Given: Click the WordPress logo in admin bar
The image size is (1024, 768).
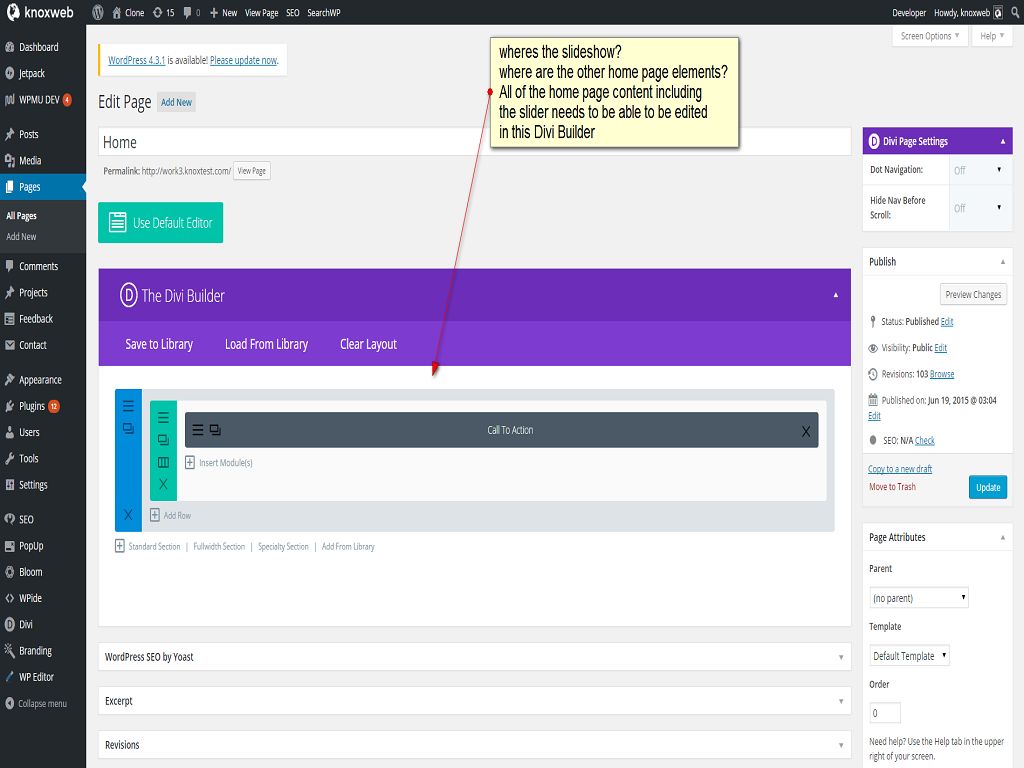Looking at the screenshot, I should pyautogui.click(x=98, y=12).
